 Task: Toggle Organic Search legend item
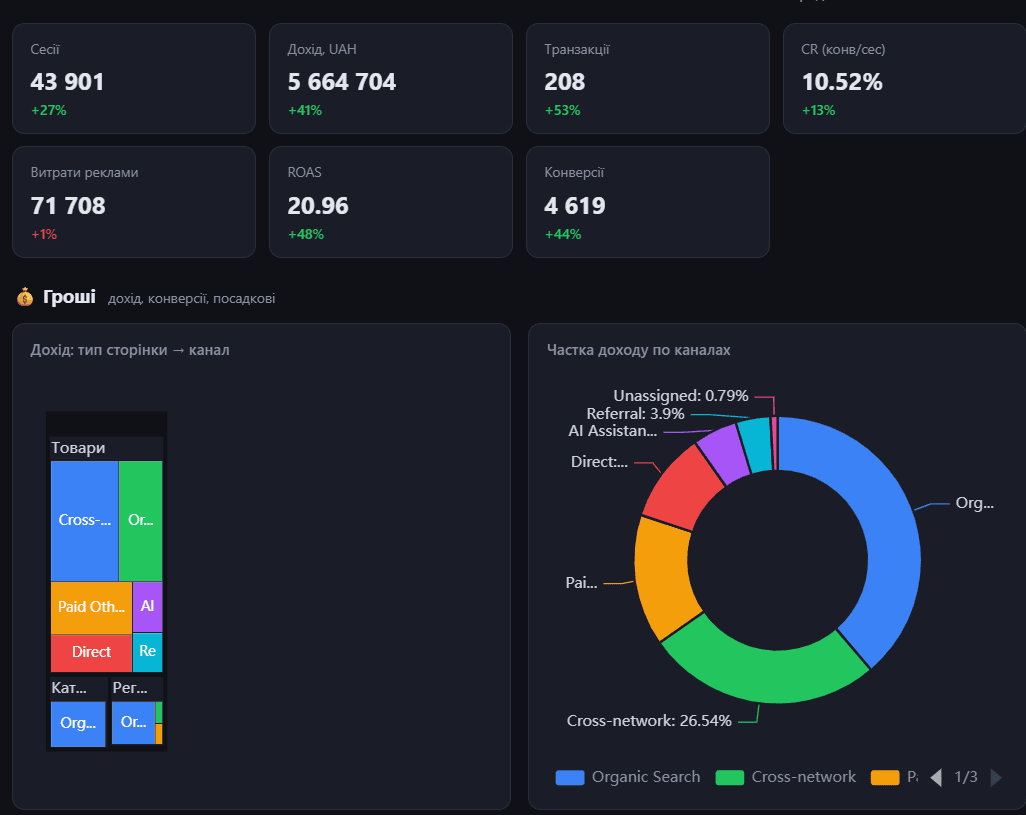[628, 777]
